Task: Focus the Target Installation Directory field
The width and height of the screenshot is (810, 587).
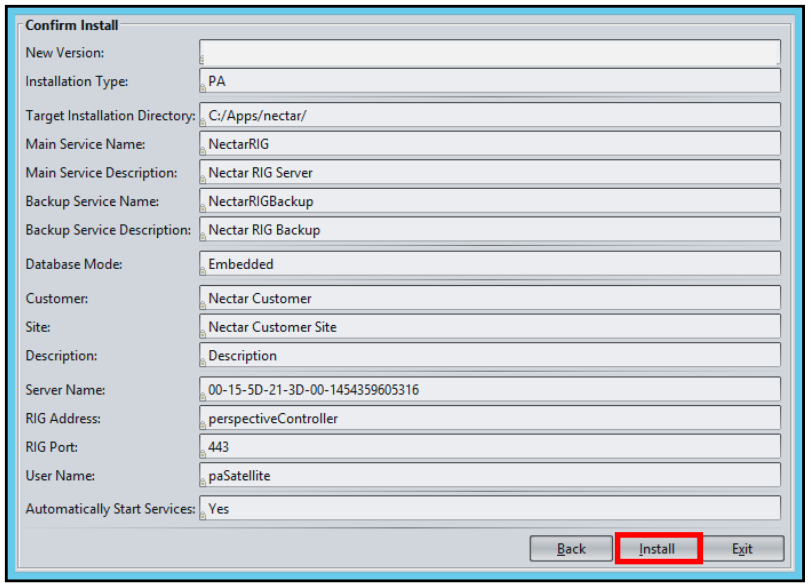Action: pyautogui.click(x=490, y=115)
